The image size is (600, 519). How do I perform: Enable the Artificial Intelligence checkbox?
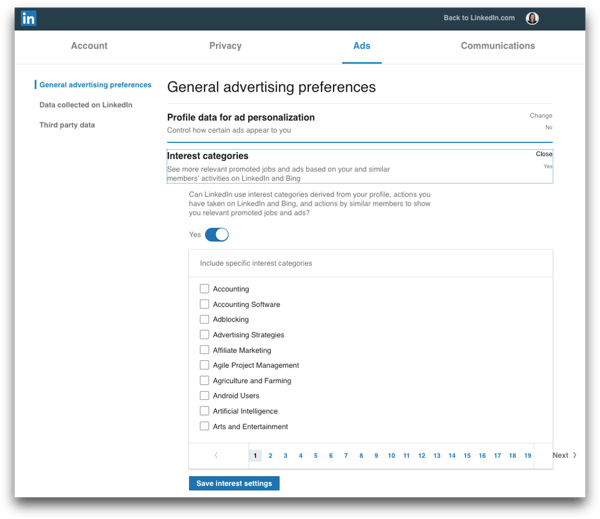point(204,411)
